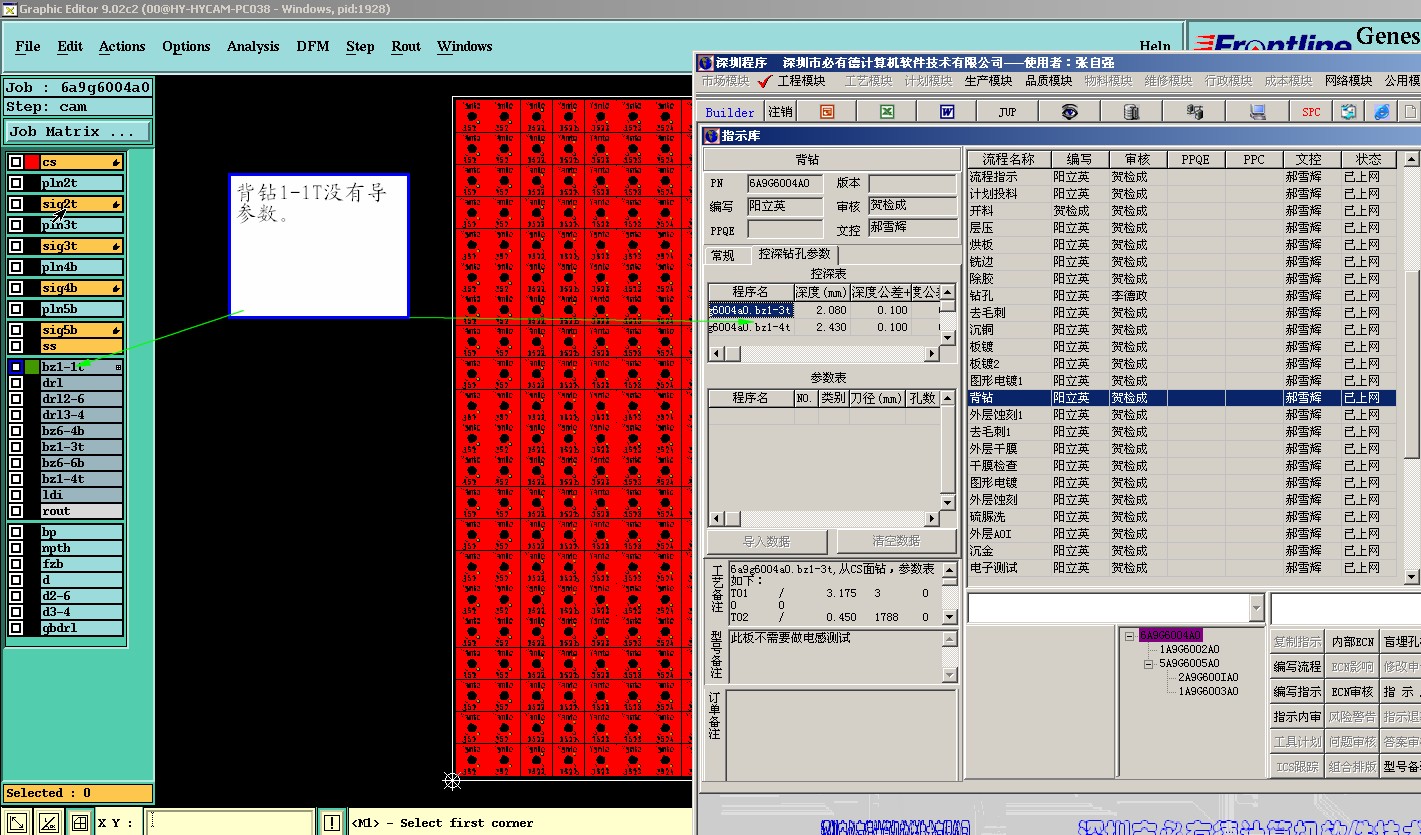The image size is (1421, 835).
Task: Click the eye preview icon in toolbar
Action: 1069,112
